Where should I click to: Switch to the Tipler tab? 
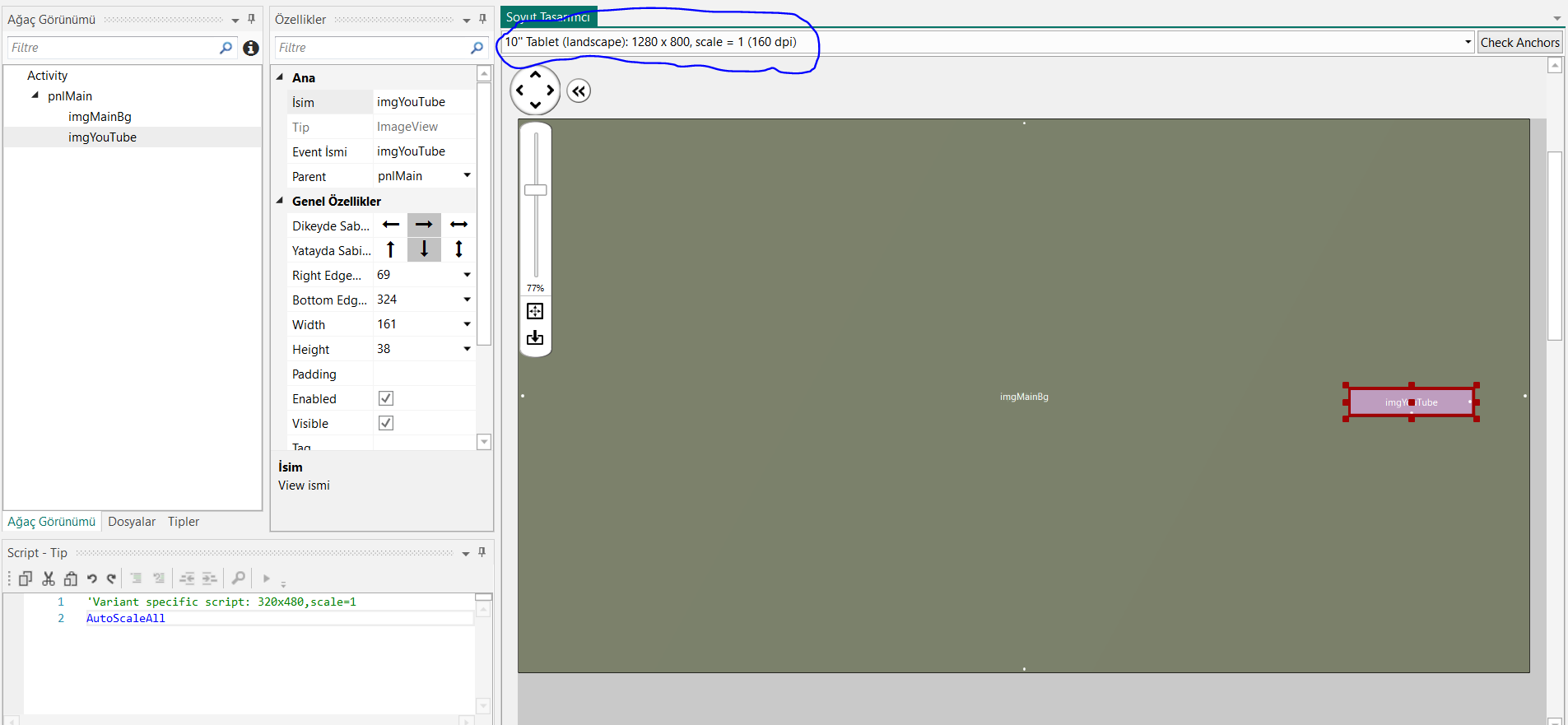184,522
